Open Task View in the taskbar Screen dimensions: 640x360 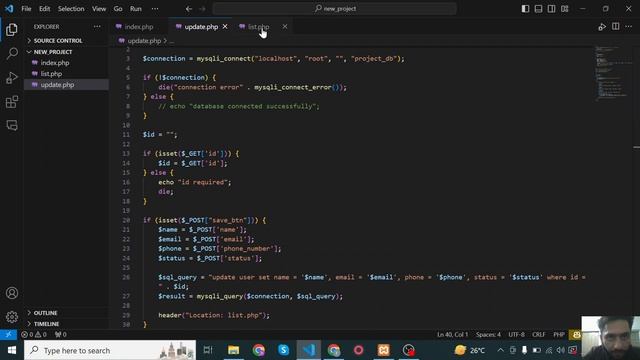(x=208, y=350)
